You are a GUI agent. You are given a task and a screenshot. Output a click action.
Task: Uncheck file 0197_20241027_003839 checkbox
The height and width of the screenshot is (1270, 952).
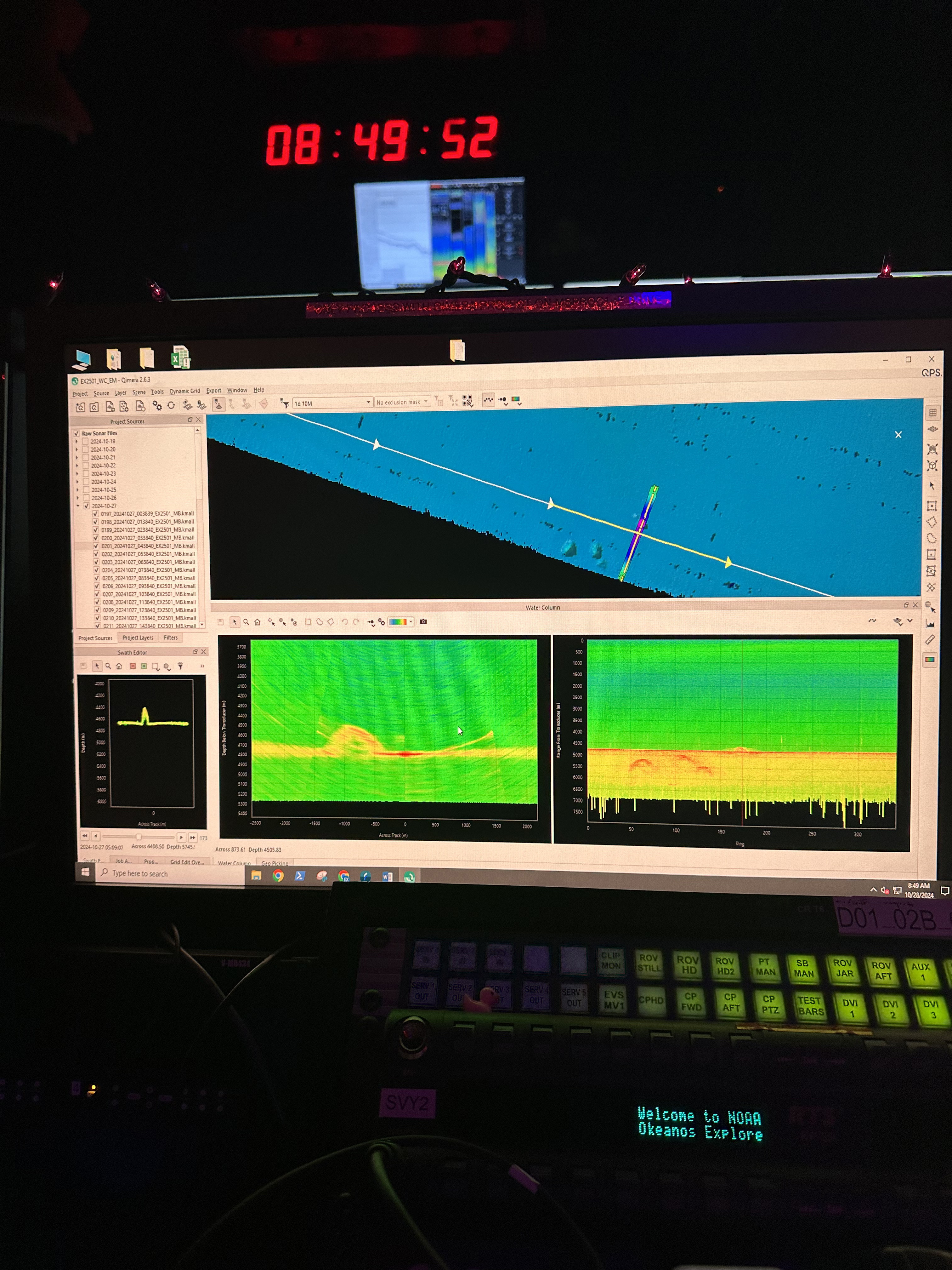95,514
